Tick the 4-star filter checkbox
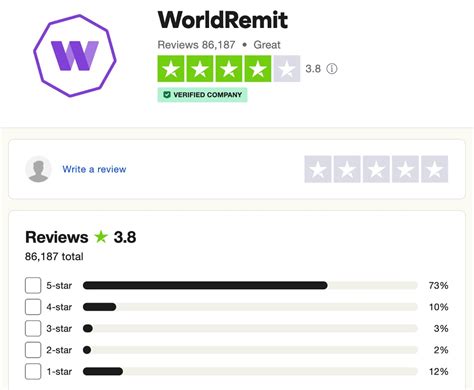The width and height of the screenshot is (474, 390). point(33,307)
